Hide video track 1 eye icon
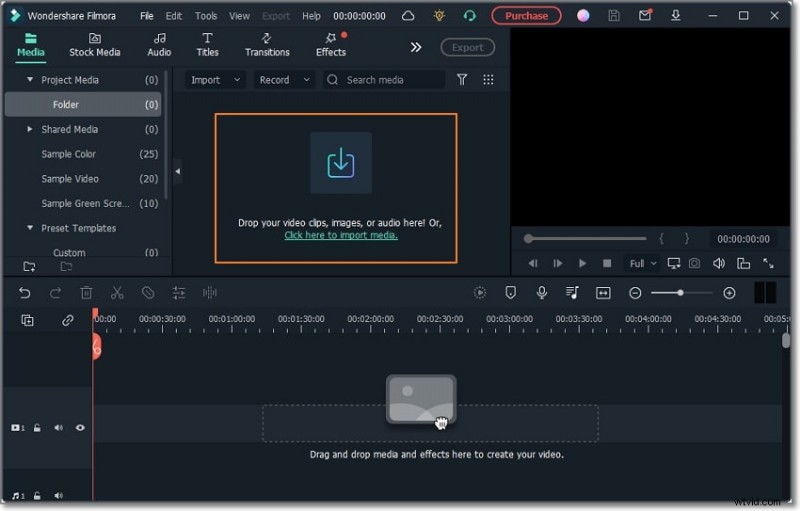The image size is (800, 511). point(80,427)
